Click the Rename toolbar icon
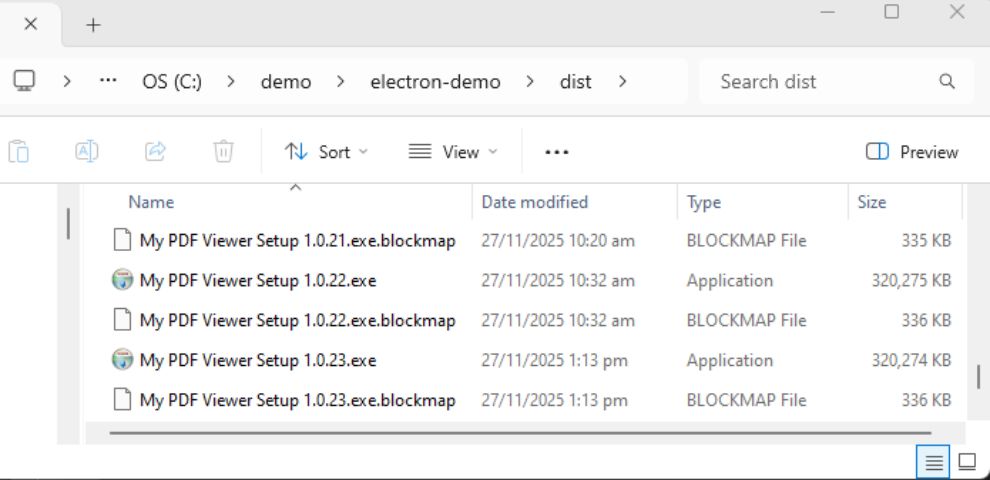The height and width of the screenshot is (480, 990). point(87,152)
